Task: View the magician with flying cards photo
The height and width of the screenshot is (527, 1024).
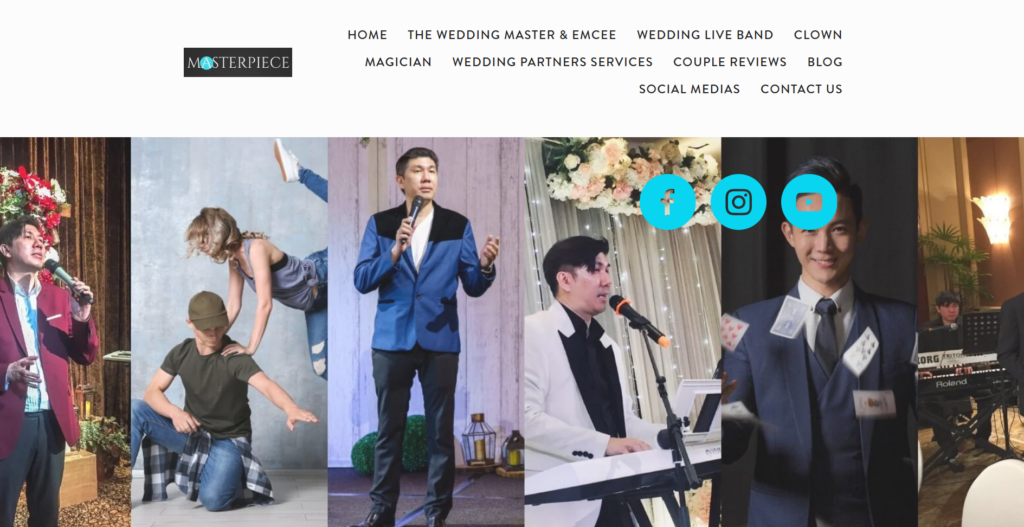Action: (819, 332)
